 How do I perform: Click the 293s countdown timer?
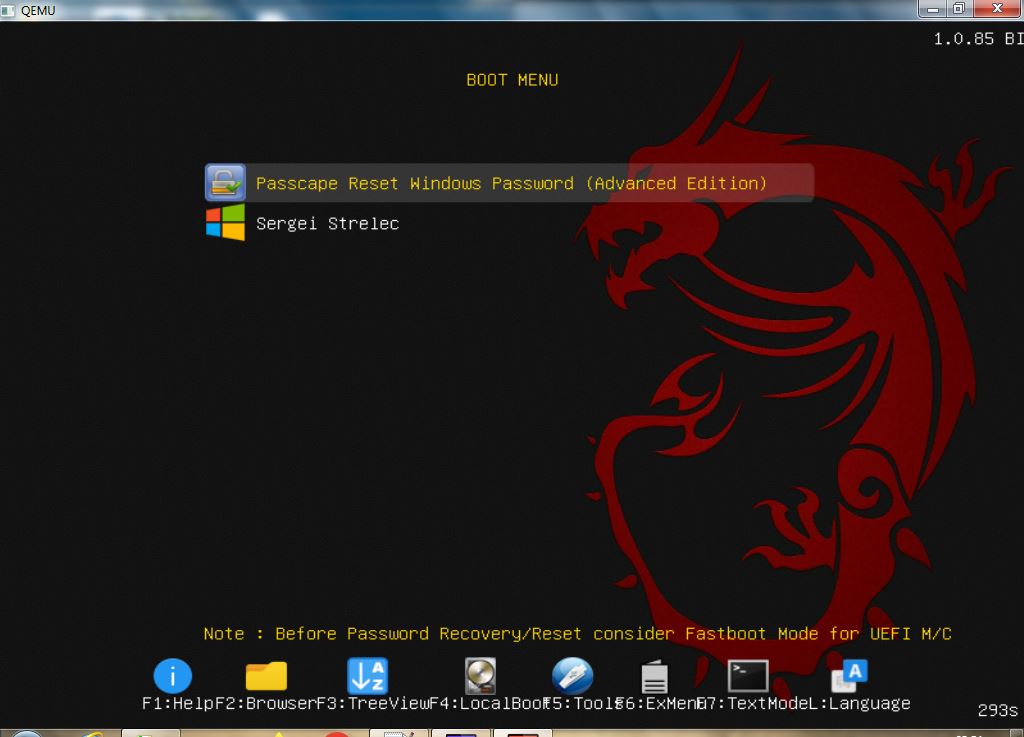(x=997, y=710)
